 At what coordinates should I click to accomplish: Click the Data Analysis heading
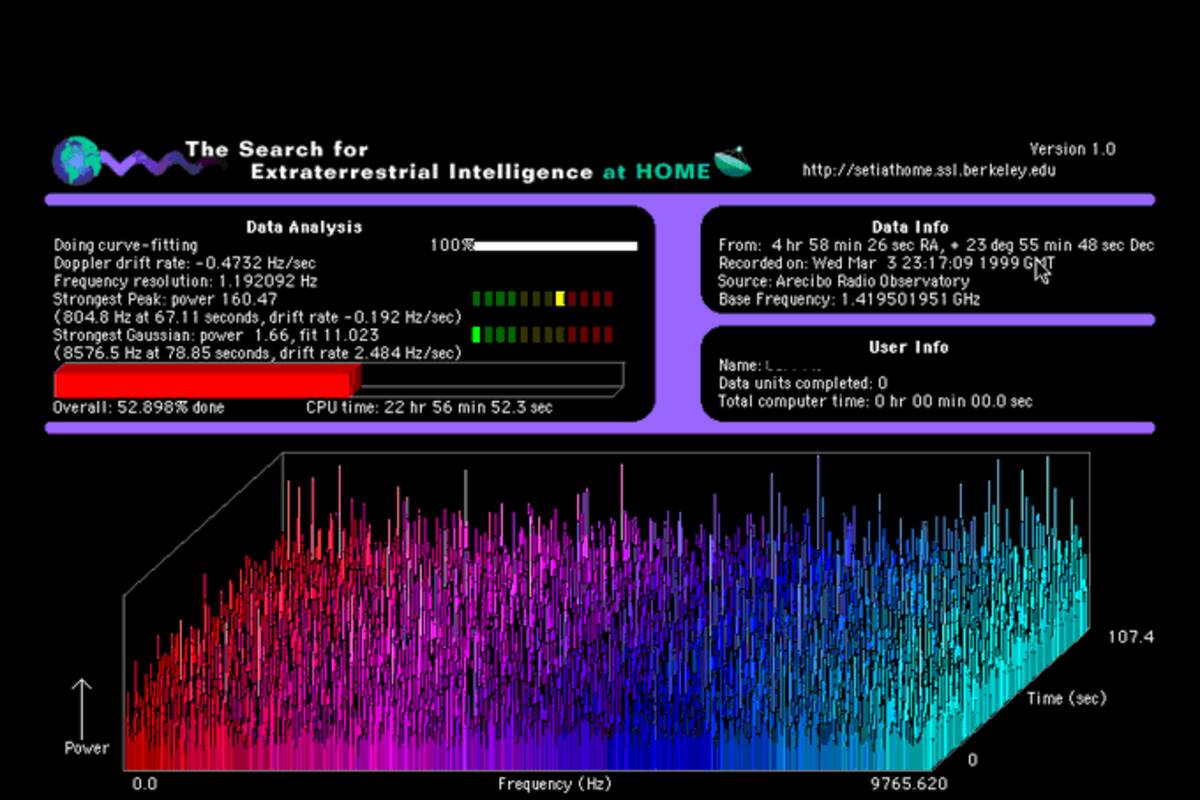point(304,227)
